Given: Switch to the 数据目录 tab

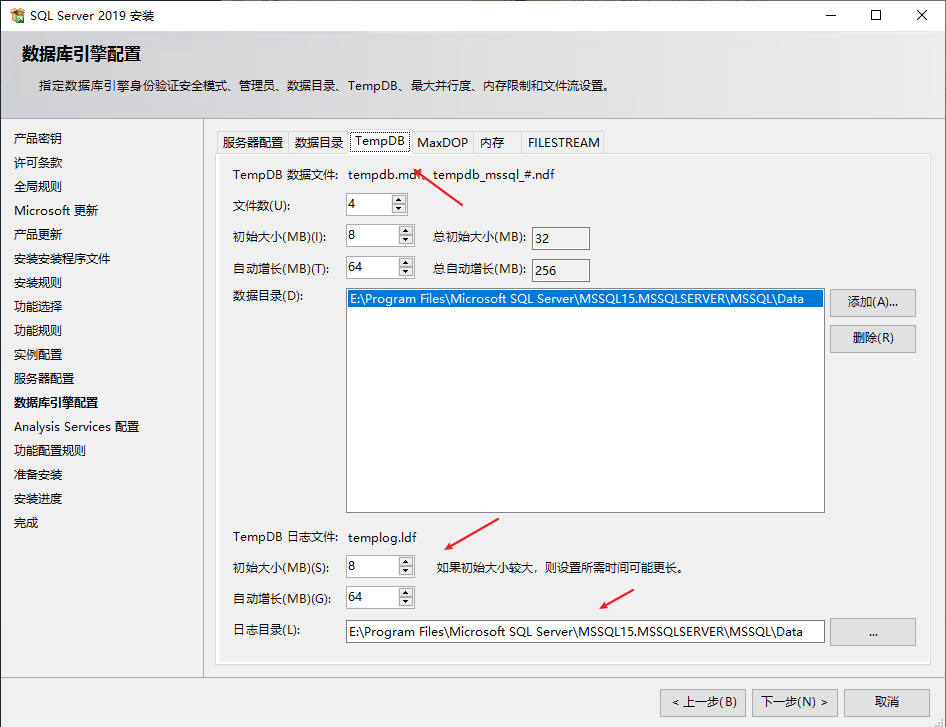Looking at the screenshot, I should [x=319, y=142].
